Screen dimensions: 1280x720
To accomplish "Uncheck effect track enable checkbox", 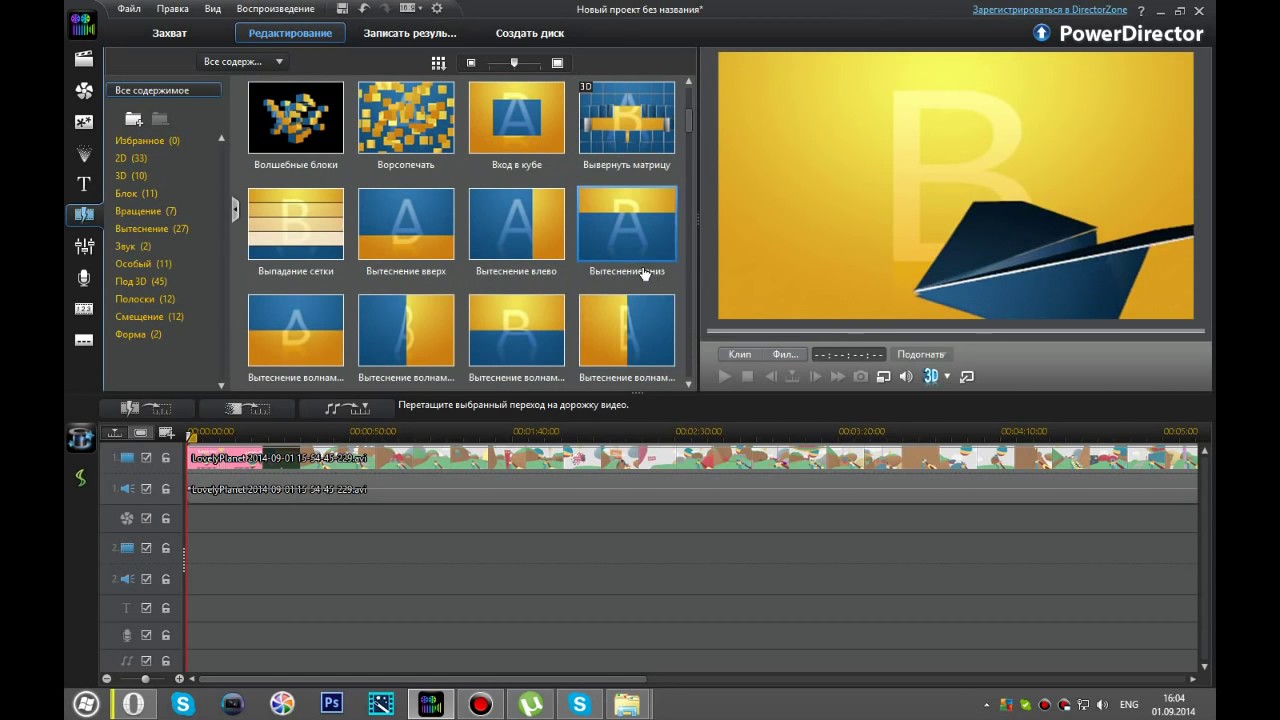I will 146,519.
